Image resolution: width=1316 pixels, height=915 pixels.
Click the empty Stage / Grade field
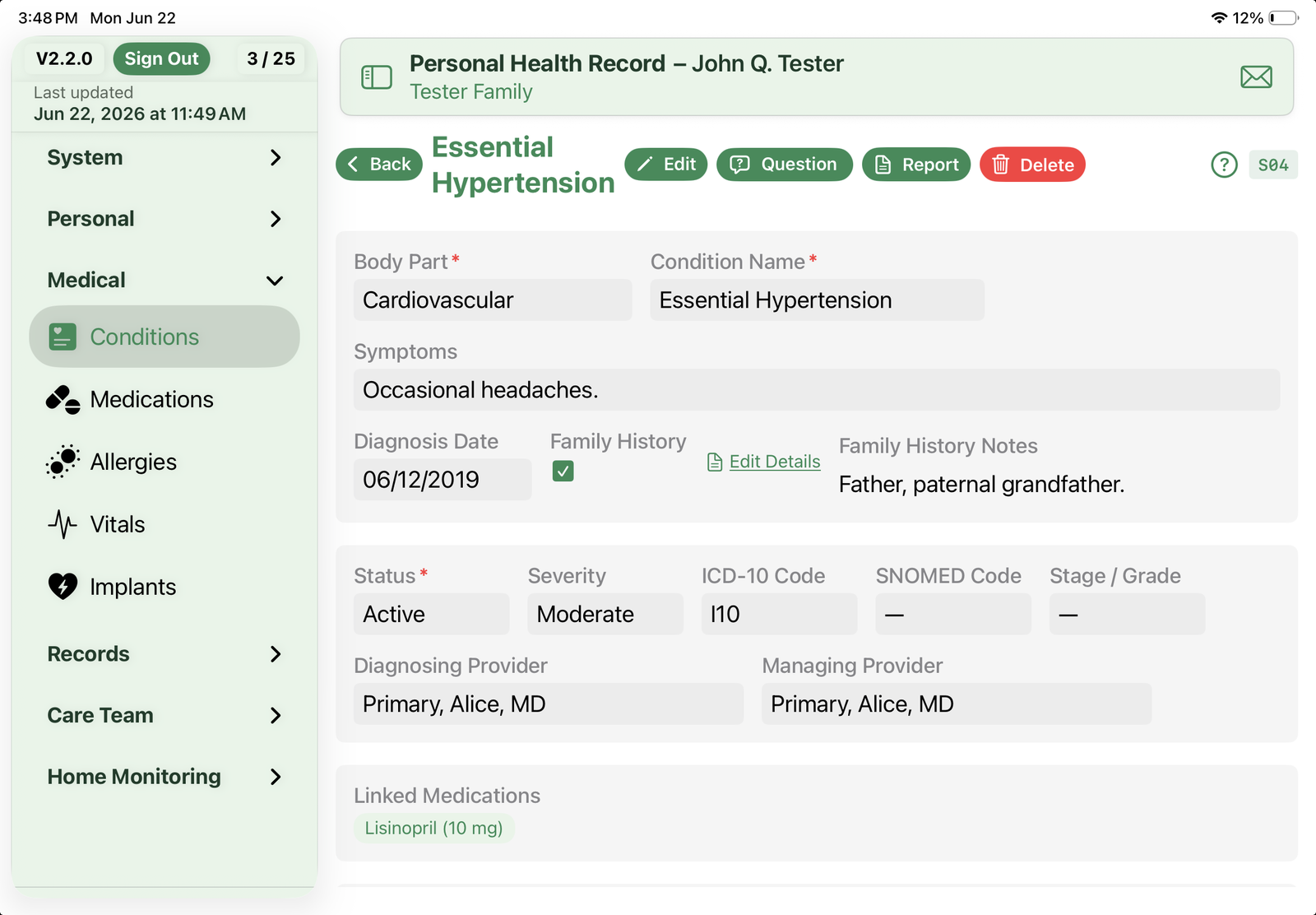1127,614
